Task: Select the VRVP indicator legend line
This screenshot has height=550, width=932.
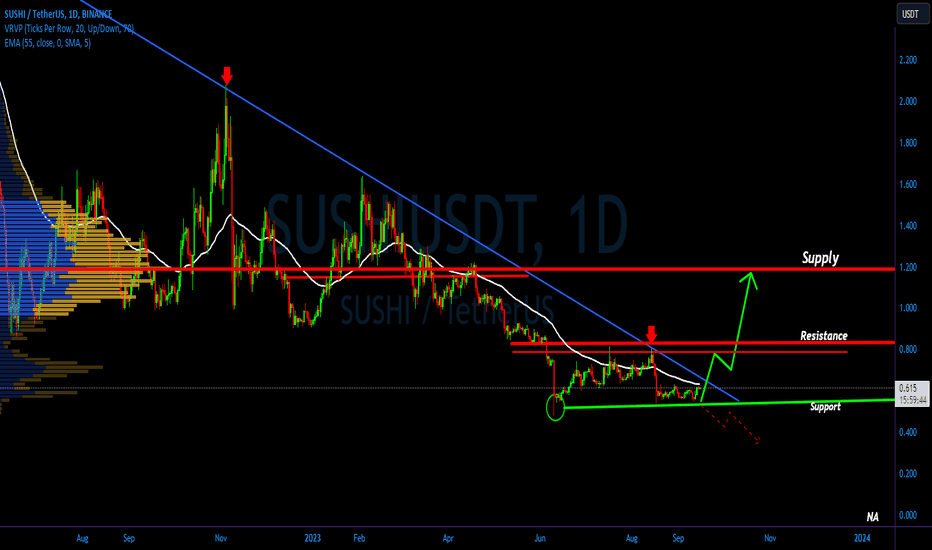Action: click(69, 28)
